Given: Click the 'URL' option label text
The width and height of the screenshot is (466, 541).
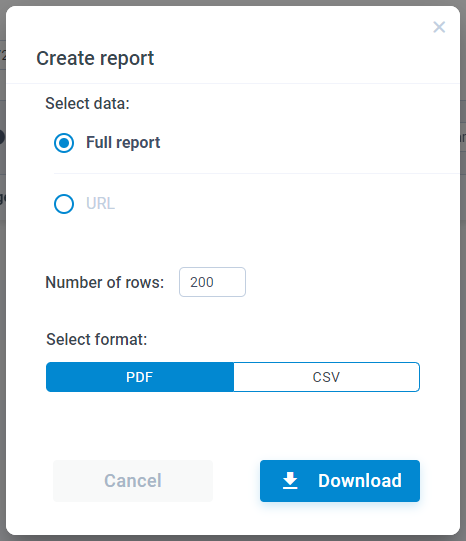Looking at the screenshot, I should (100, 204).
